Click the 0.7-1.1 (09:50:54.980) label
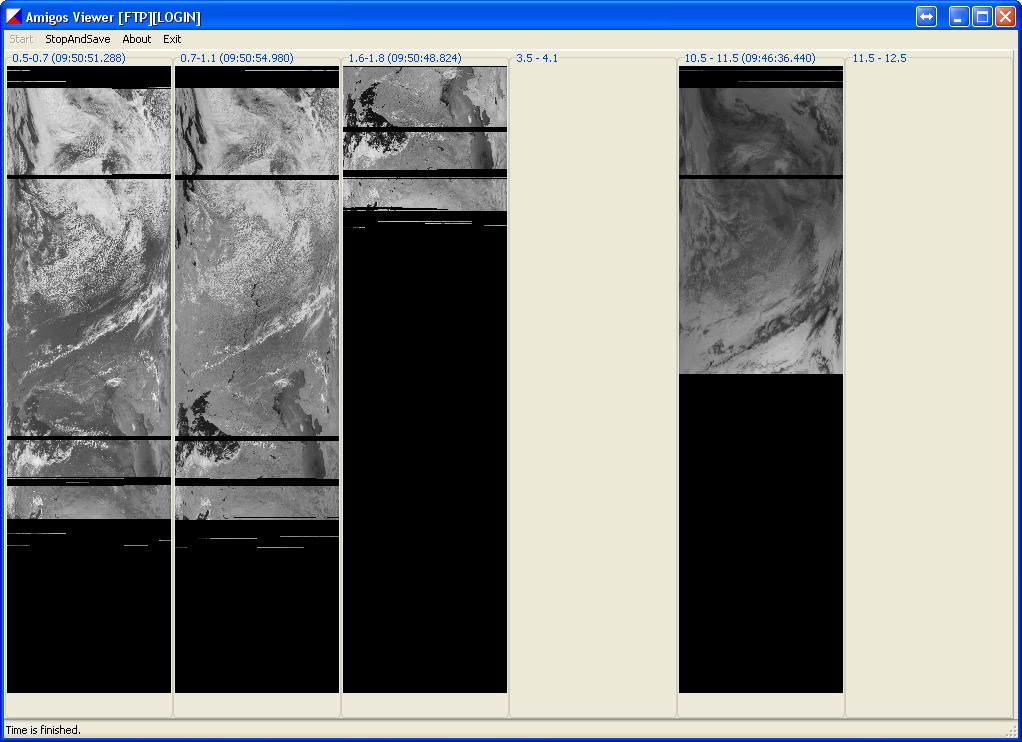 point(237,58)
